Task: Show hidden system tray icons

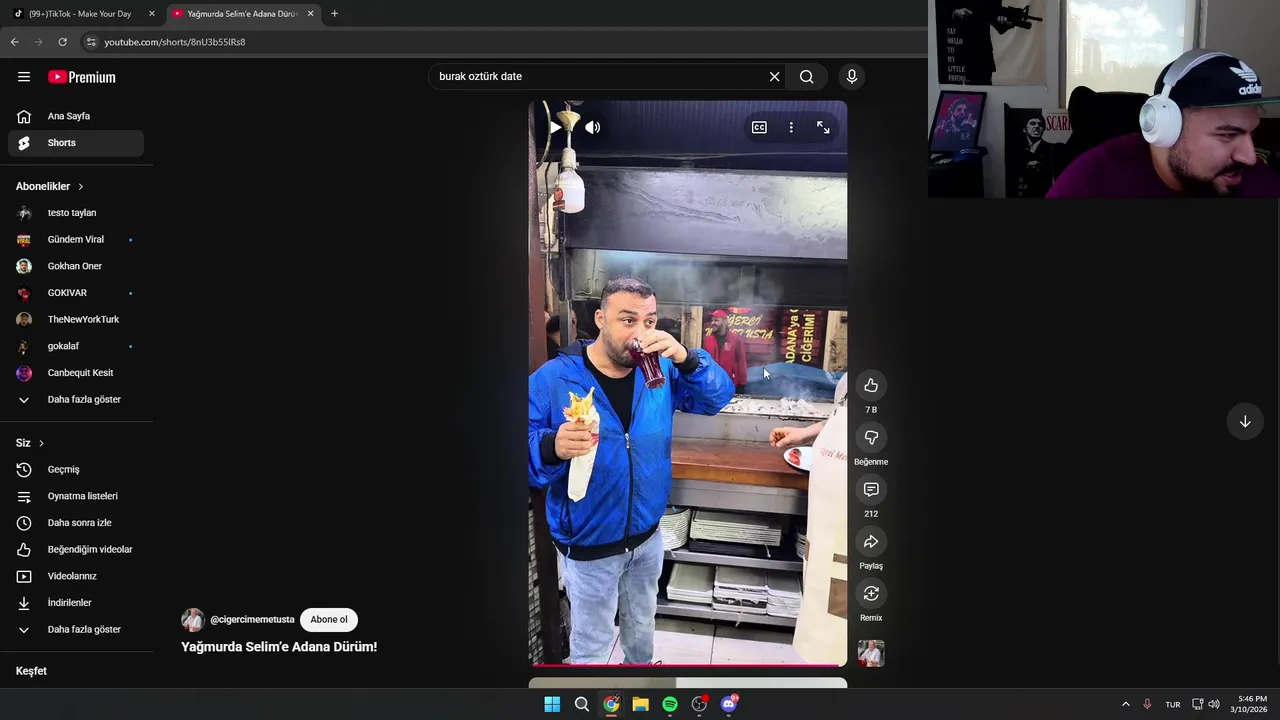Action: coord(1125,704)
